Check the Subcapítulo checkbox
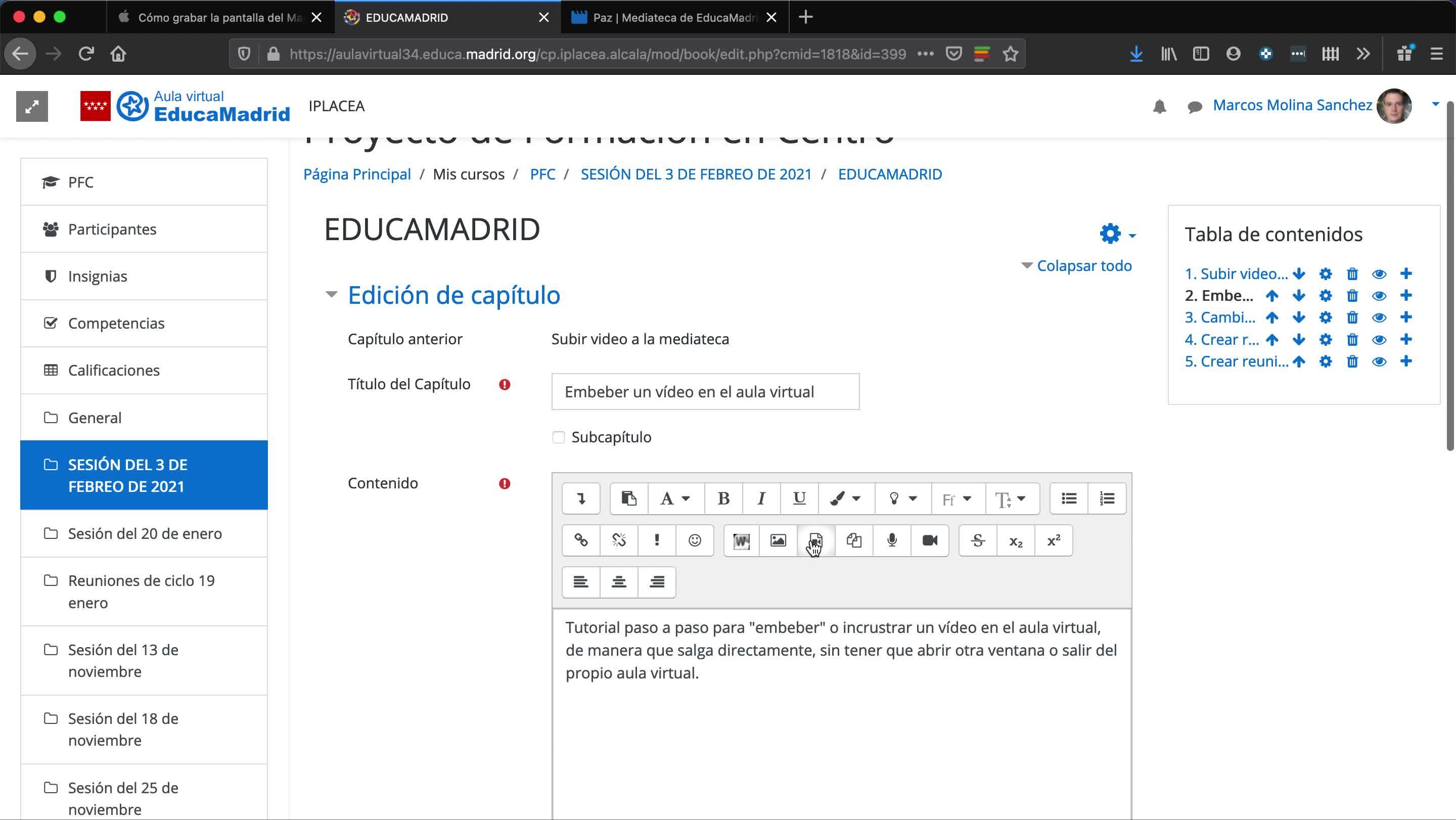Viewport: 1456px width, 820px height. (559, 437)
